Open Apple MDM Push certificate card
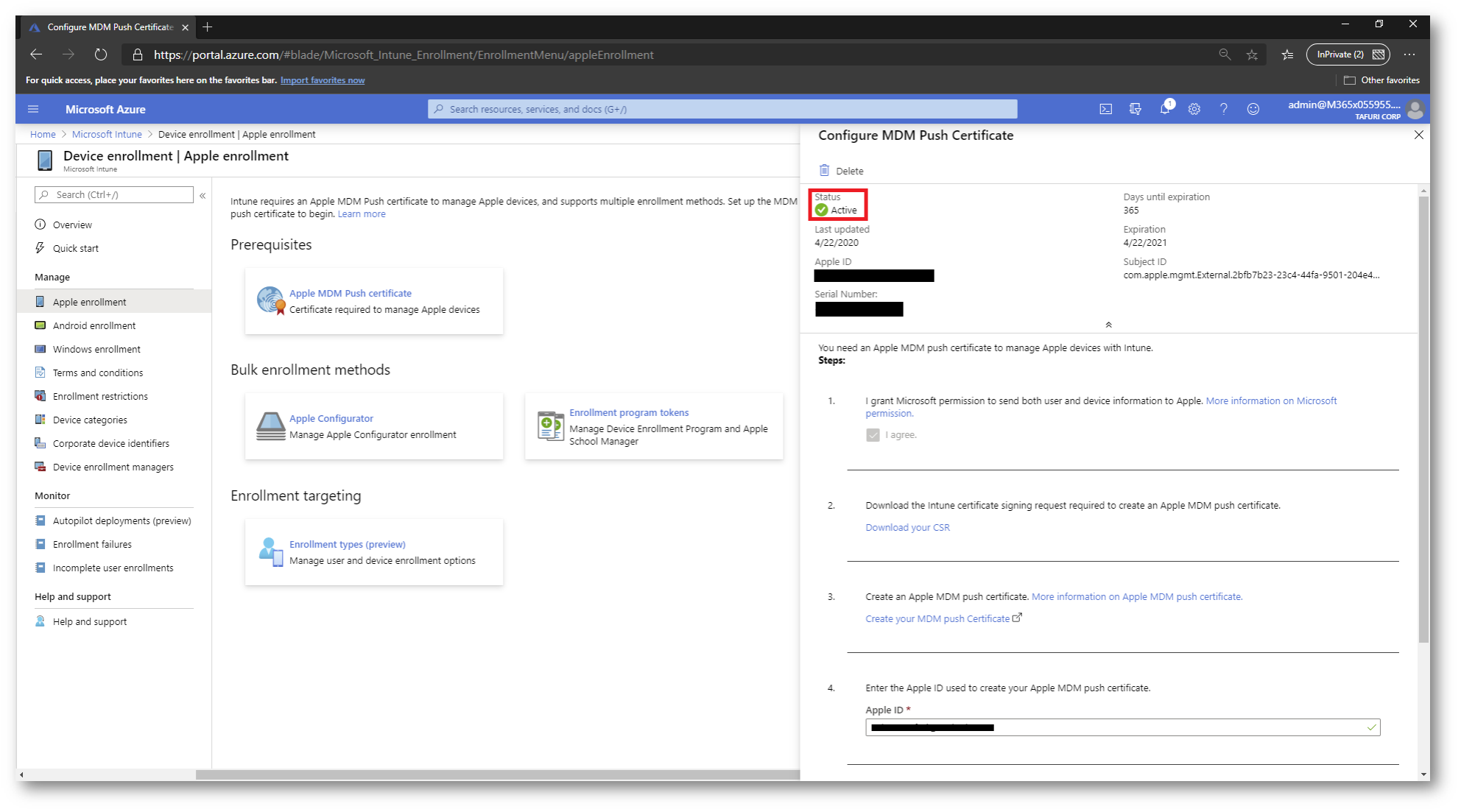Screen dimensions: 1461x812 (374, 301)
